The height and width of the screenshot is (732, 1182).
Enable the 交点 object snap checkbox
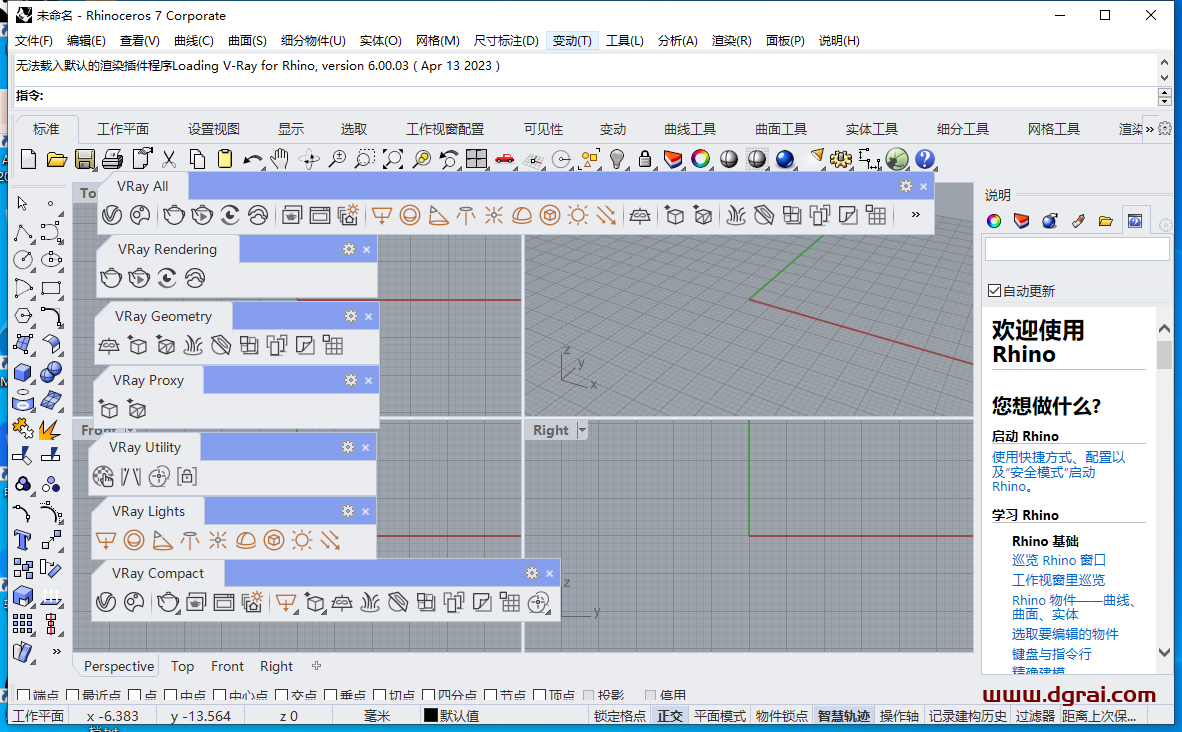[x=282, y=696]
